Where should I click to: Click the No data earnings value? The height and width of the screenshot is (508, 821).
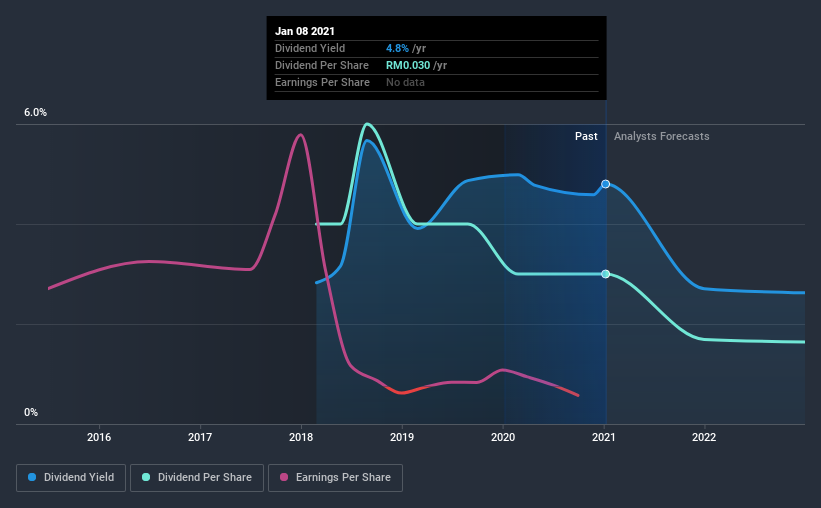coord(405,82)
